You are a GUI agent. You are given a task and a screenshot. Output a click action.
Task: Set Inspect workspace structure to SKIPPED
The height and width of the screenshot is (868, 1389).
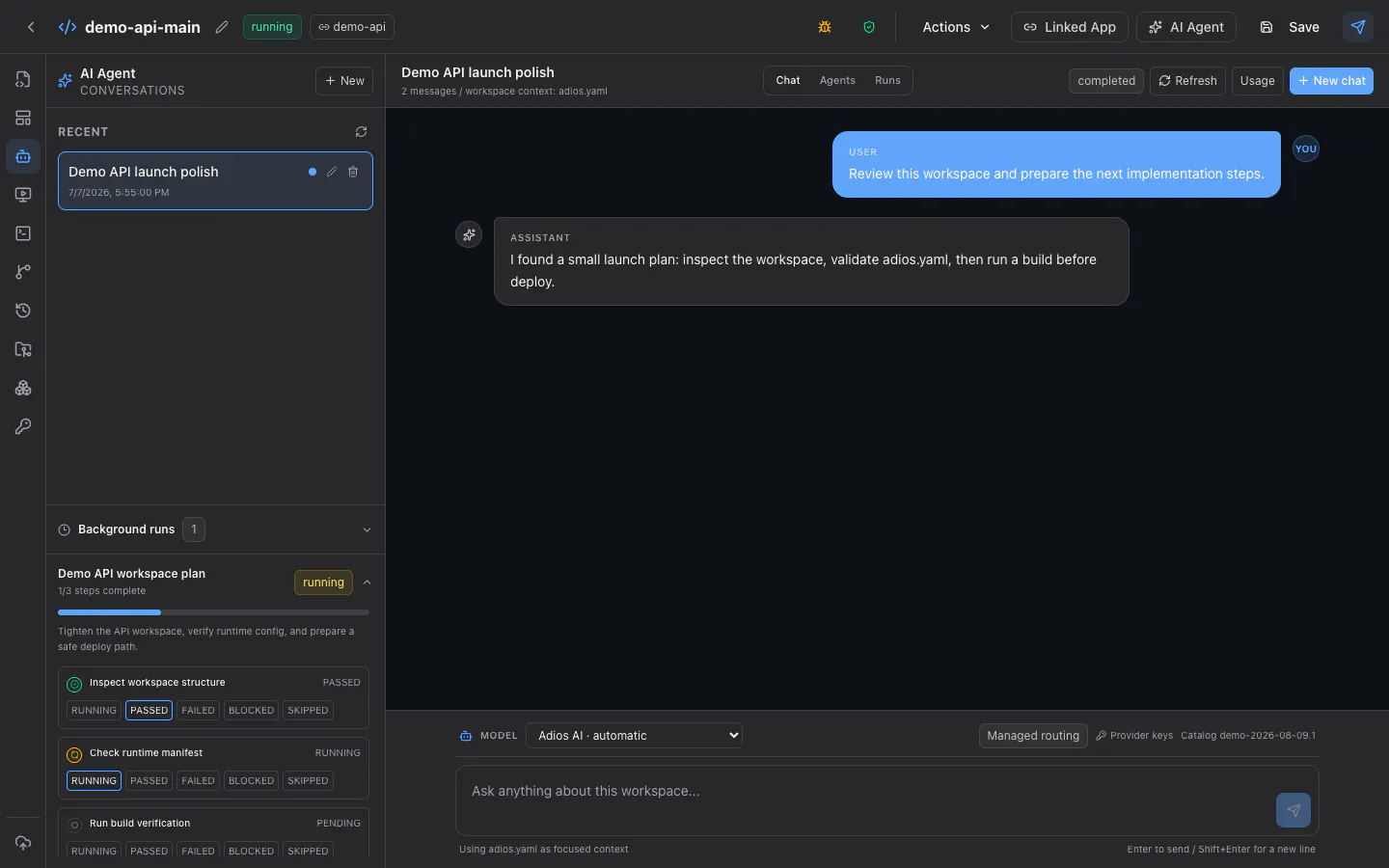308,711
